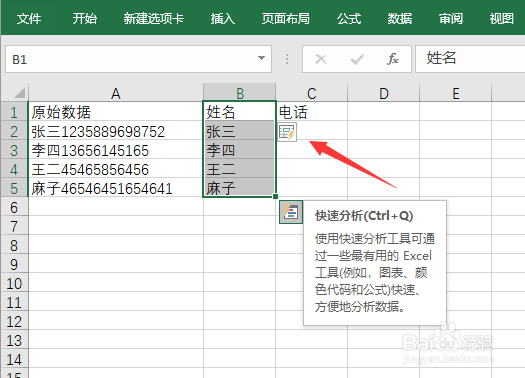
Task: Select row 5 header
Action: click(x=14, y=188)
